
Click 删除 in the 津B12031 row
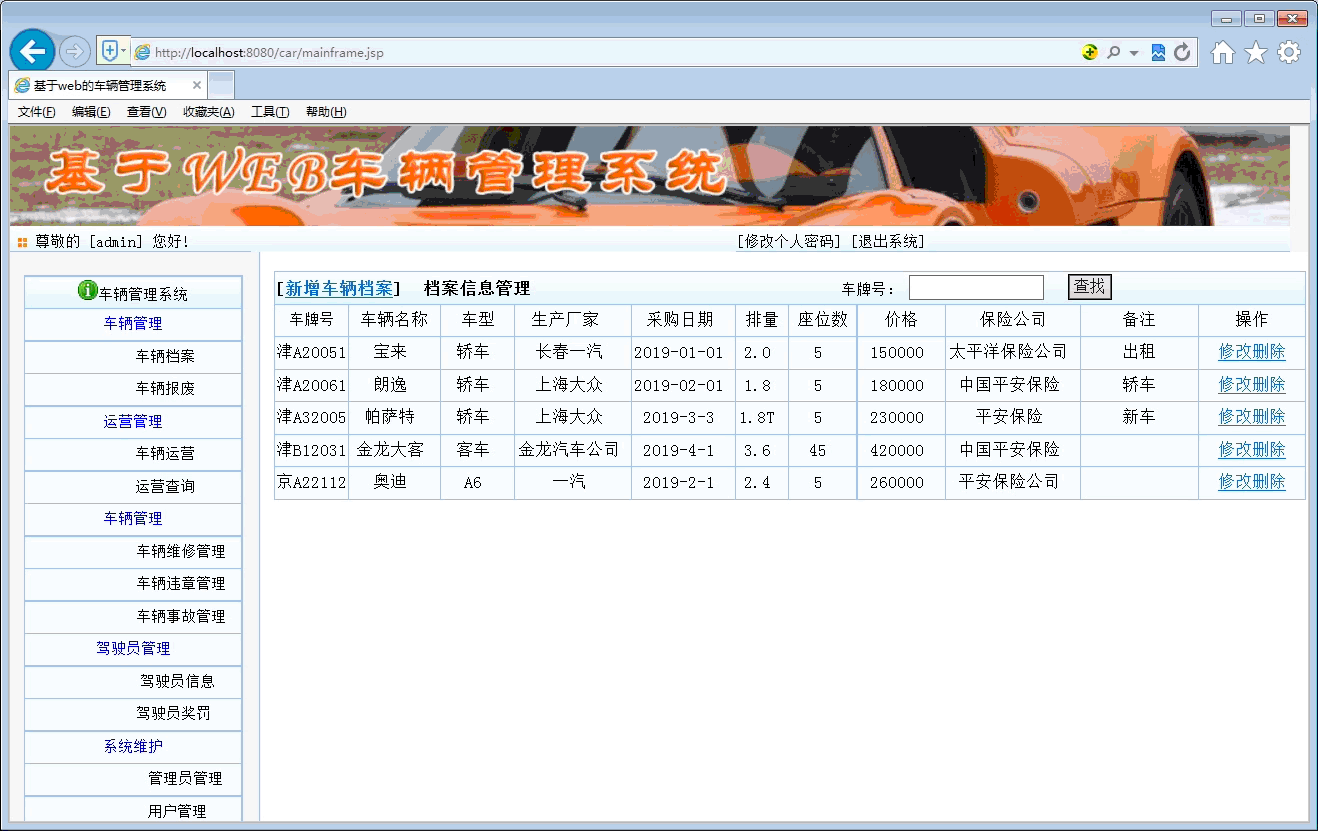click(1269, 450)
